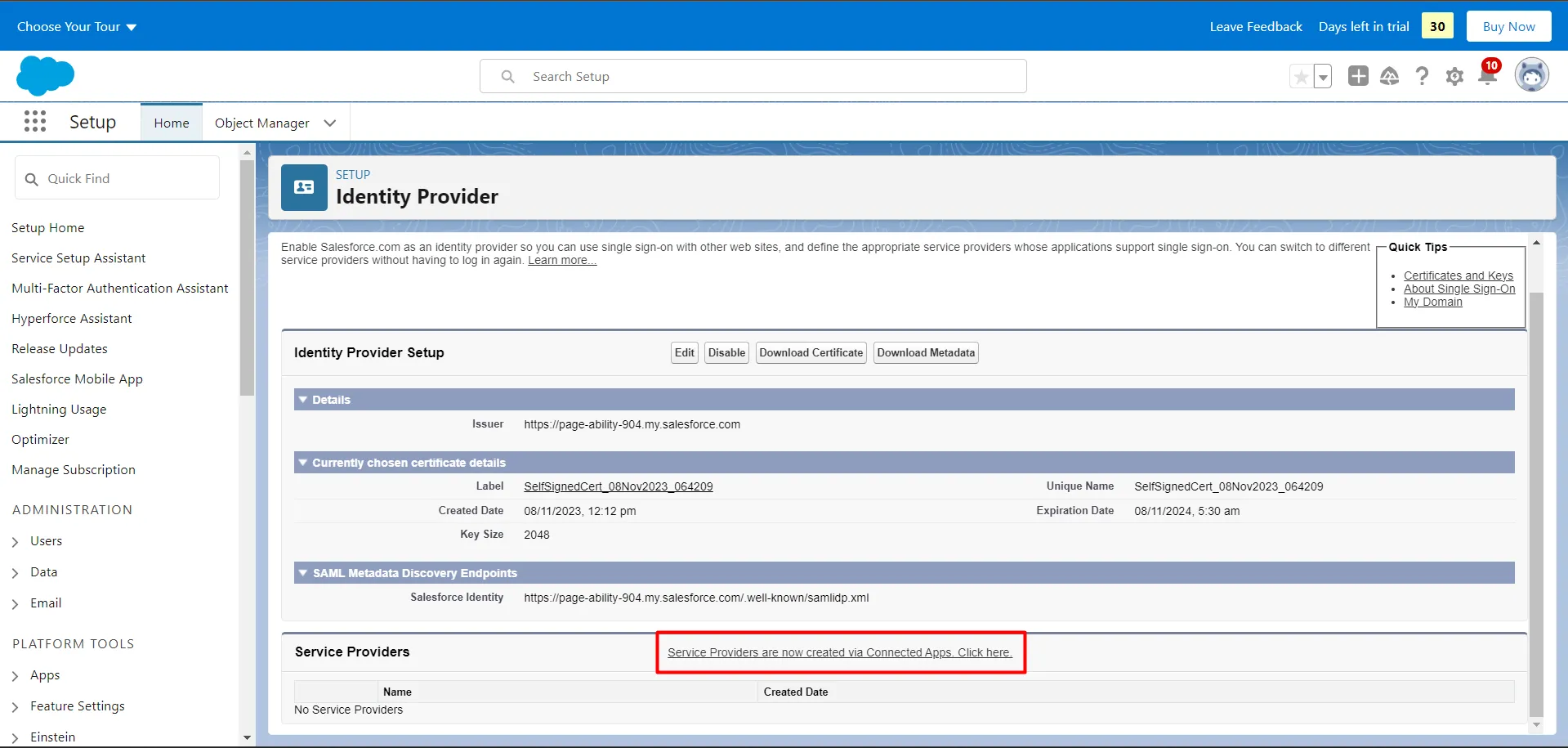1568x748 pixels.
Task: Switch to the Home tab
Action: [172, 123]
